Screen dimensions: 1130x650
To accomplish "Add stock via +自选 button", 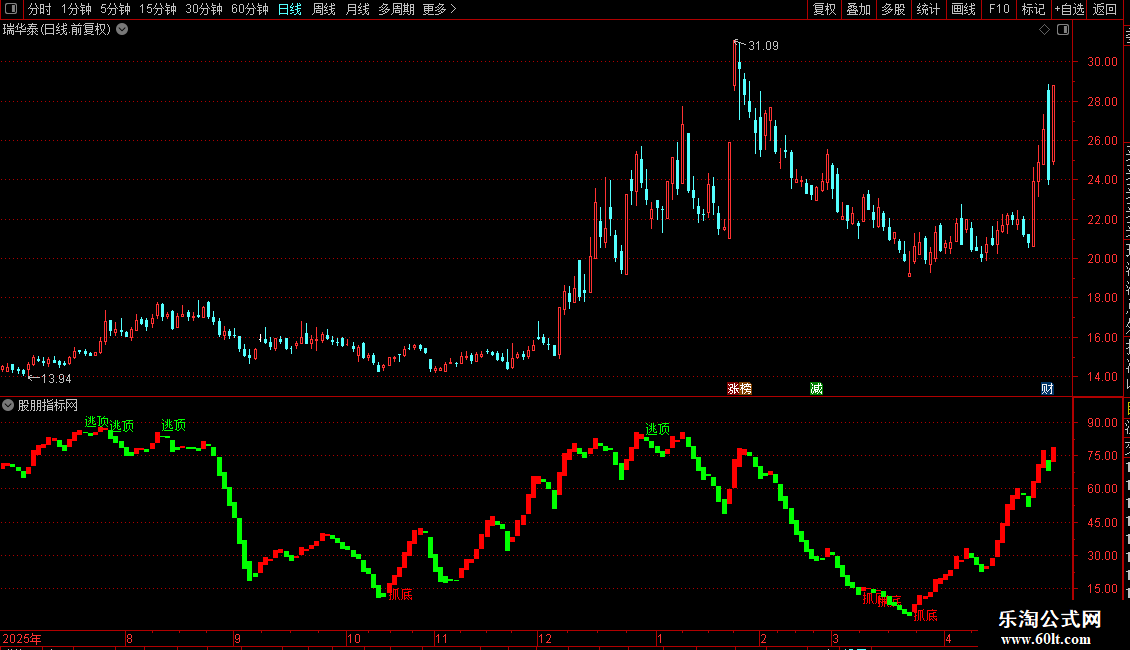I will [1069, 9].
